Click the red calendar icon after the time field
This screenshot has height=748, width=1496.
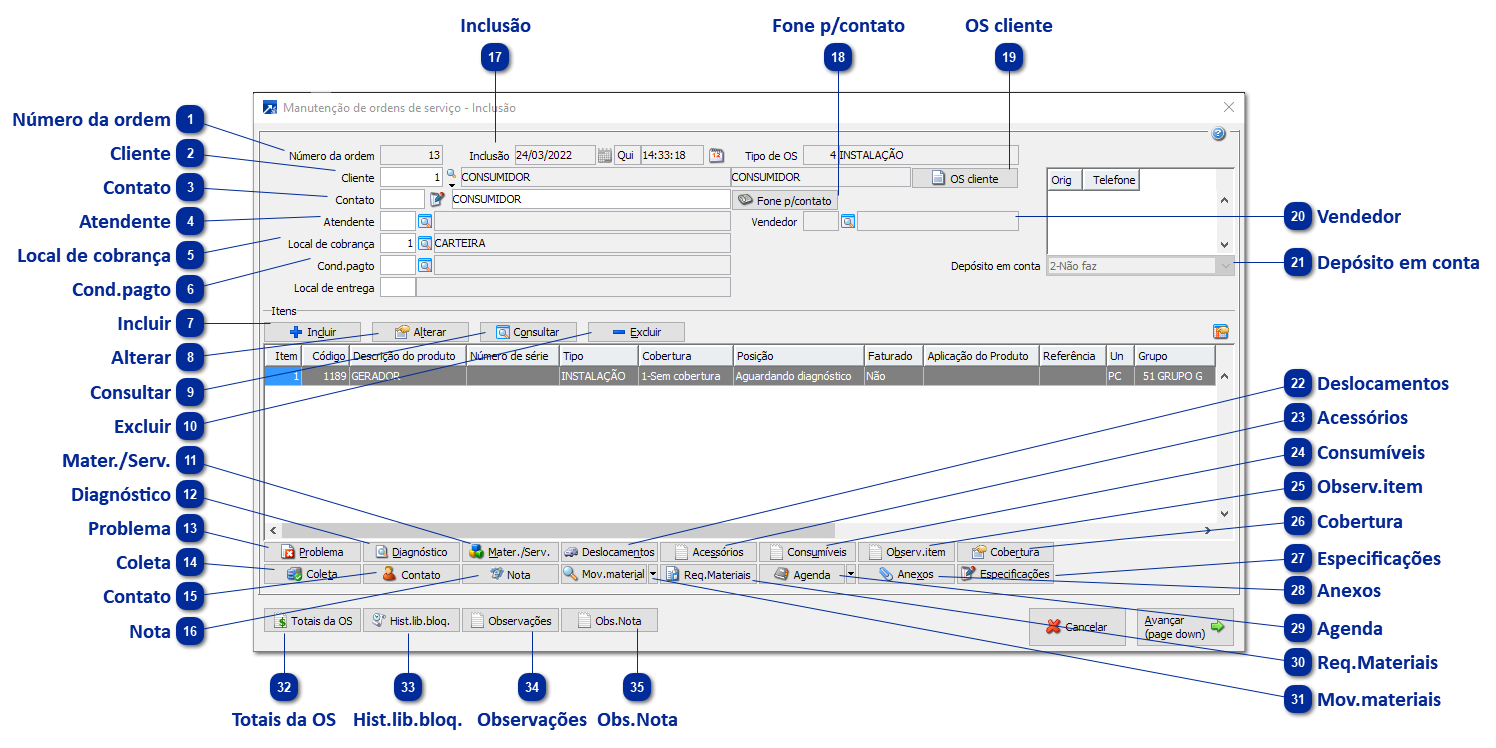(x=716, y=155)
